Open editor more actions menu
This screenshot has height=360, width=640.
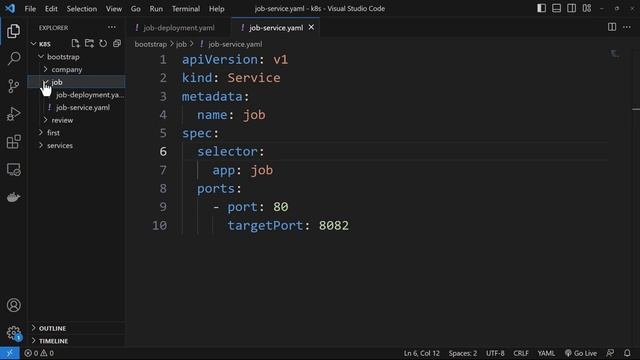[627, 27]
